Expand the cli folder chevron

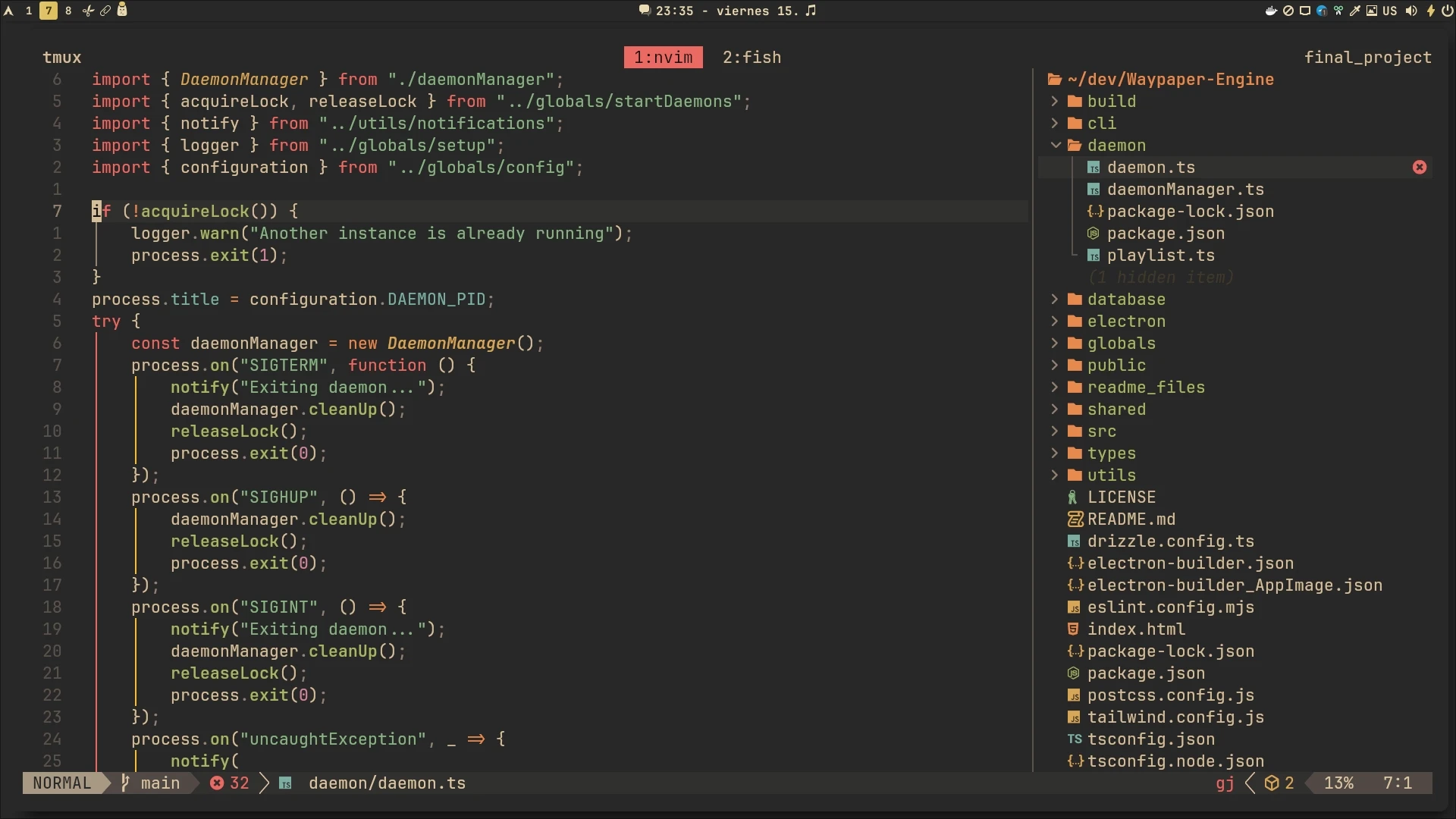pos(1055,124)
